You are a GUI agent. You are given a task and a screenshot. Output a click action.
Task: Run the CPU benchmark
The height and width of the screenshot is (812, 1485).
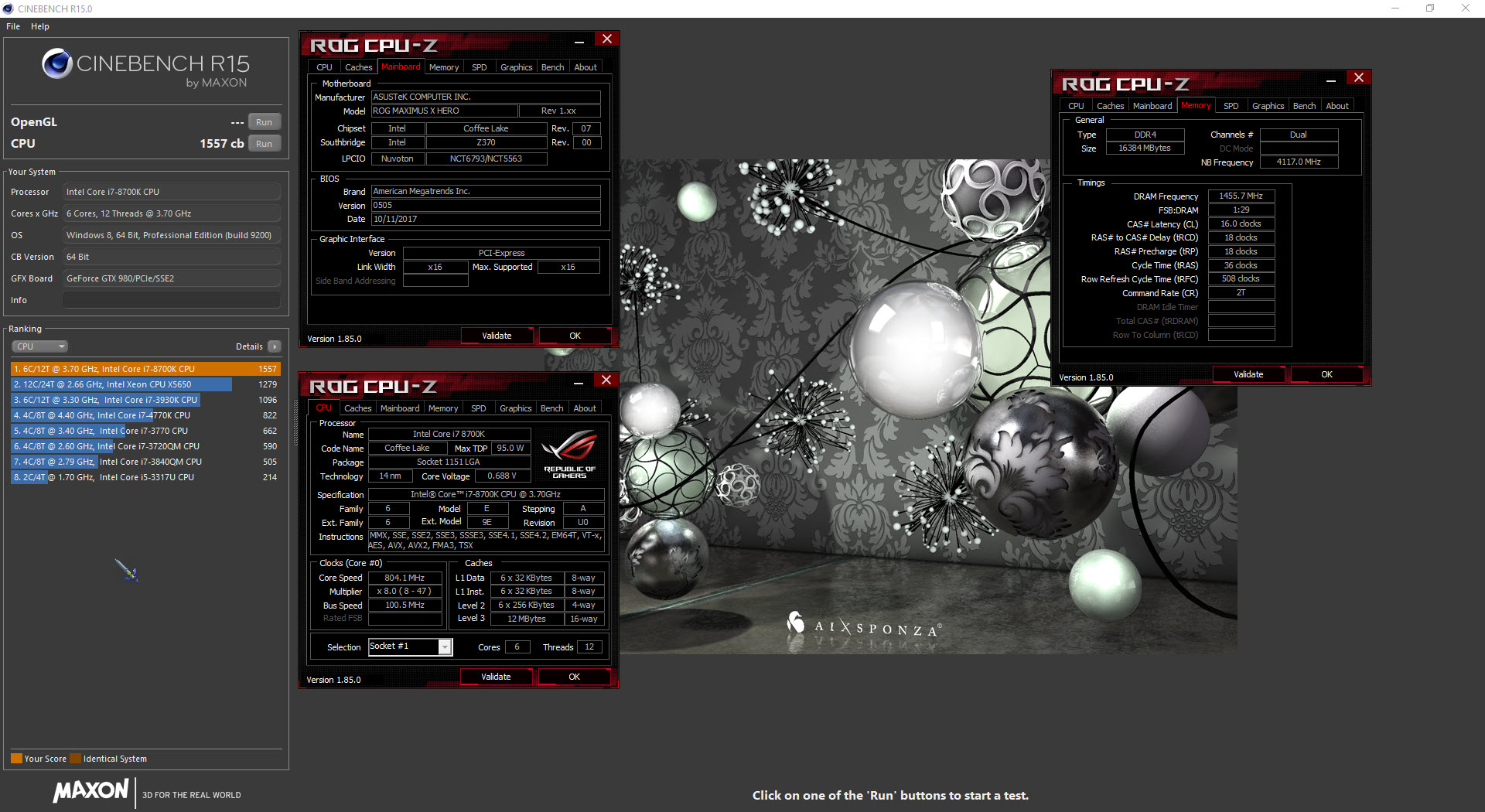pos(265,144)
